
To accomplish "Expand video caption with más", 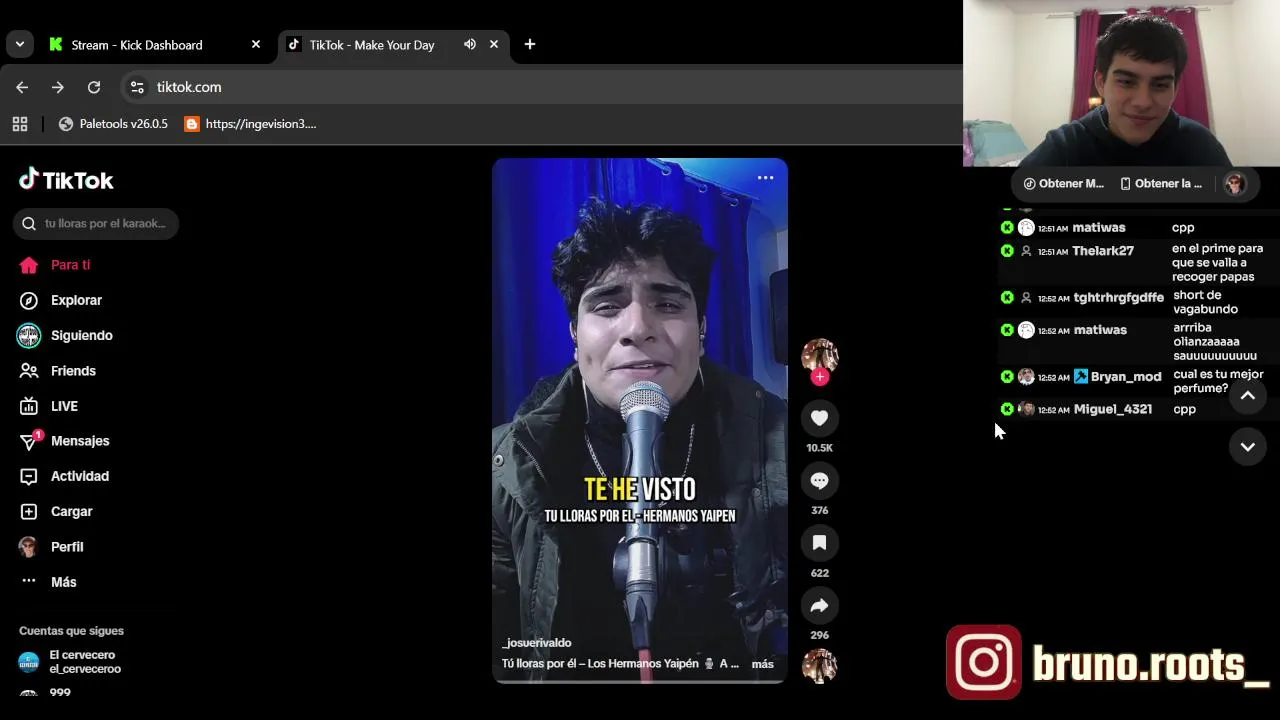I will [x=762, y=664].
